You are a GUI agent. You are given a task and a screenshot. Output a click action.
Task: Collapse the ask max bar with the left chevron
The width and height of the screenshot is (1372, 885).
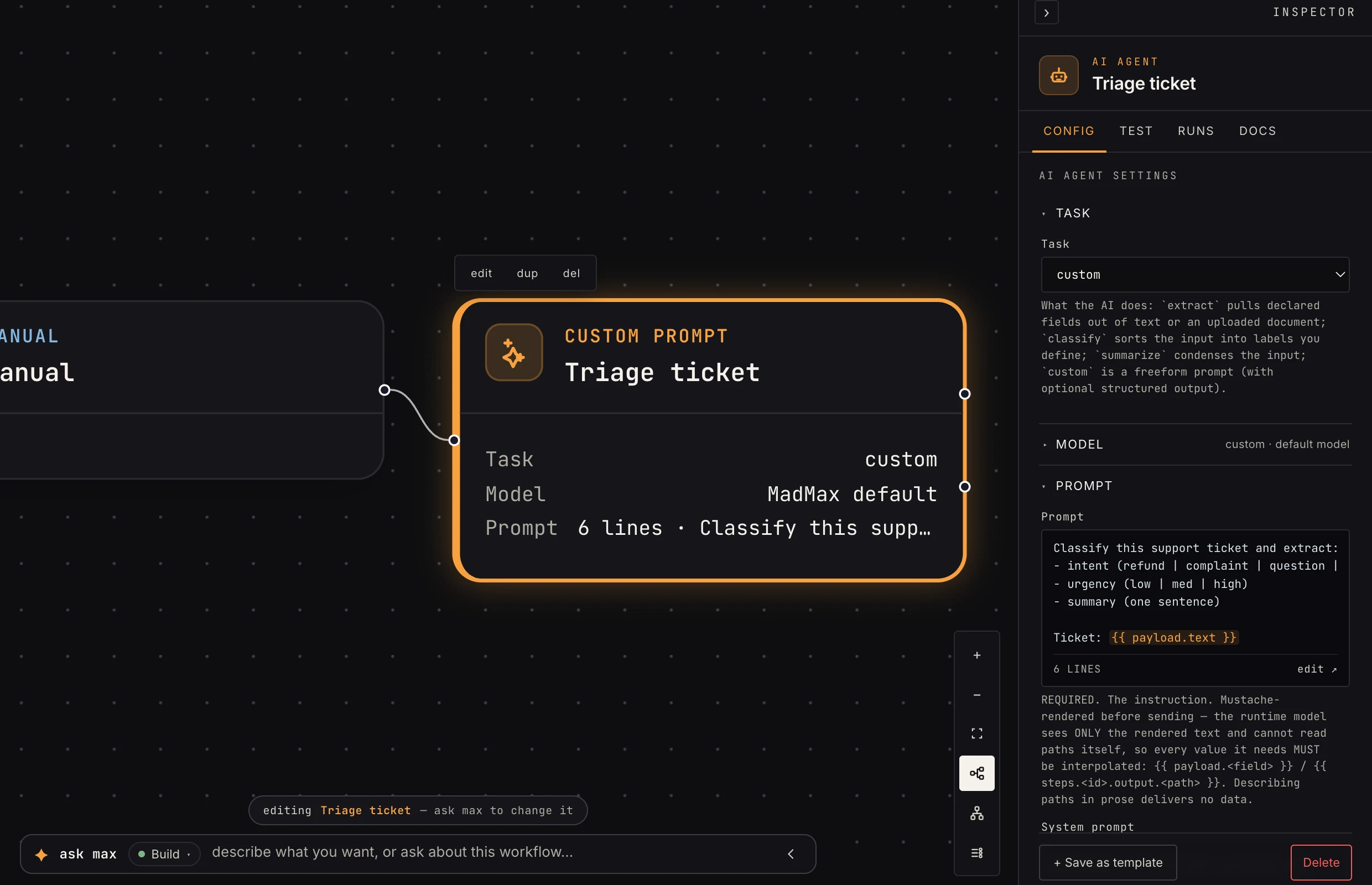(791, 854)
